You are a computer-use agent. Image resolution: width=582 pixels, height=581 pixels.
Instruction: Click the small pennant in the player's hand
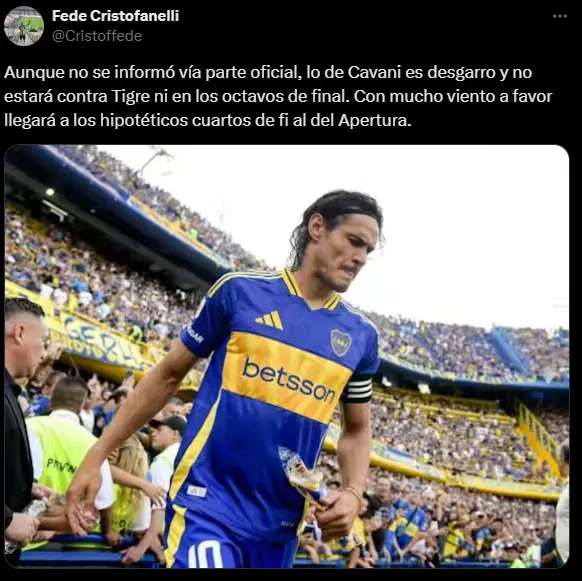[302, 476]
